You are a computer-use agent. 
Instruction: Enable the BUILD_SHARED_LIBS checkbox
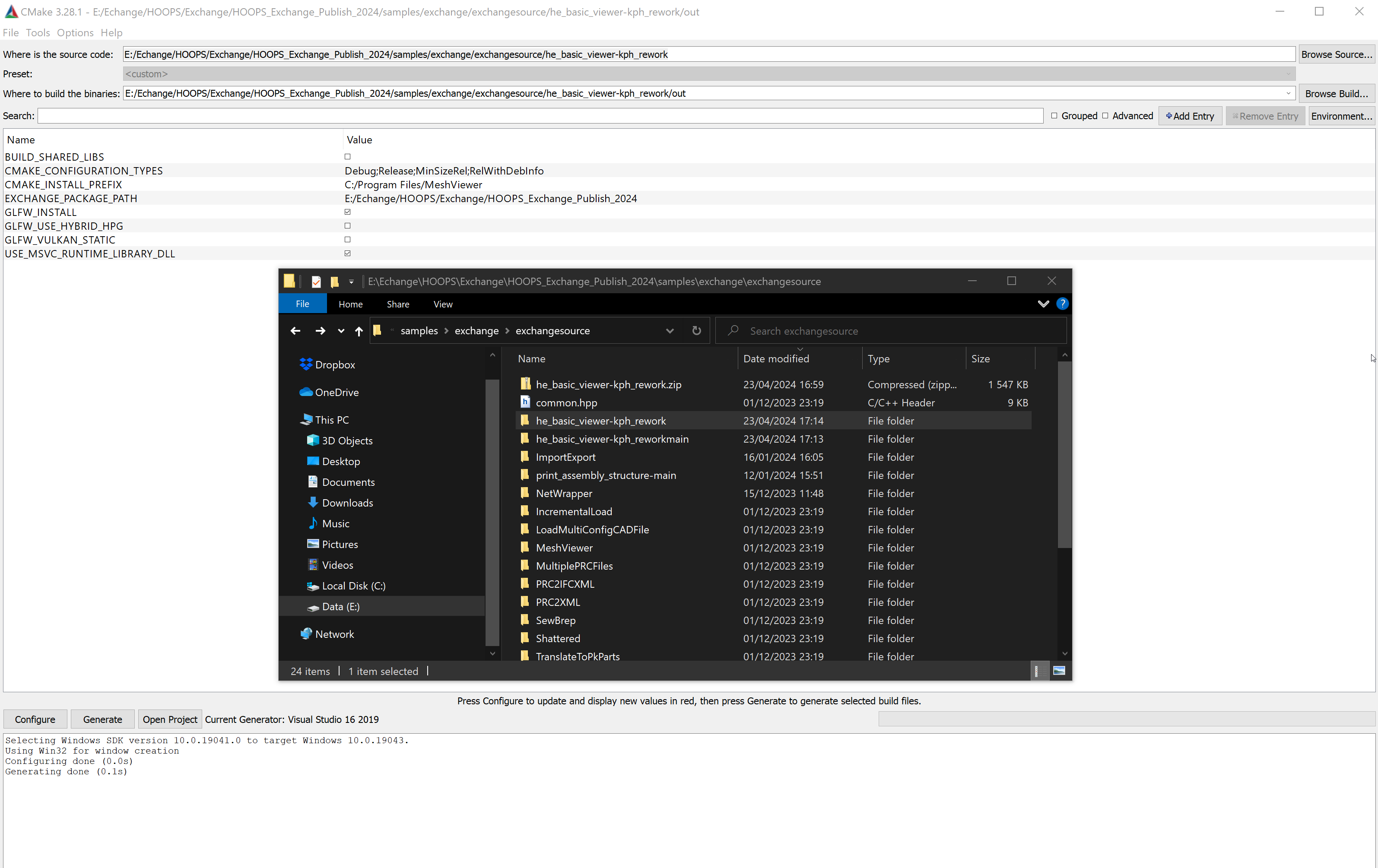click(347, 157)
